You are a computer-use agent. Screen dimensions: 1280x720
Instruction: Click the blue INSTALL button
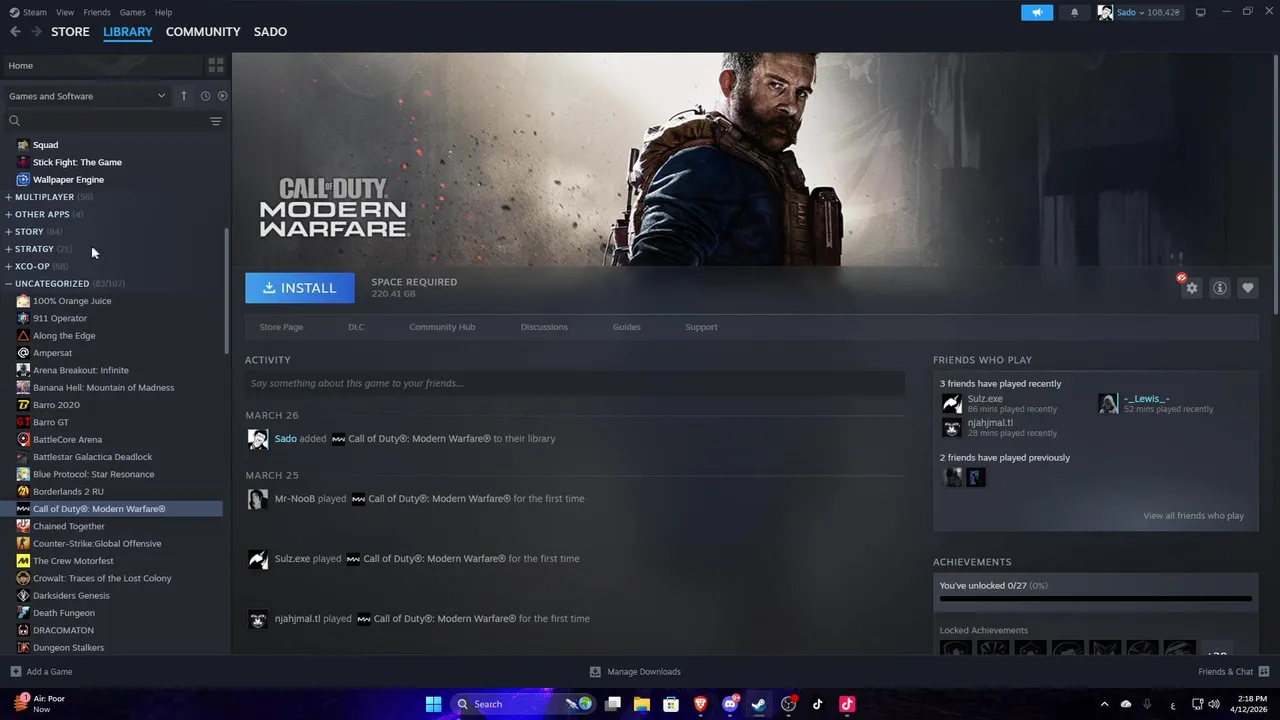(x=300, y=288)
